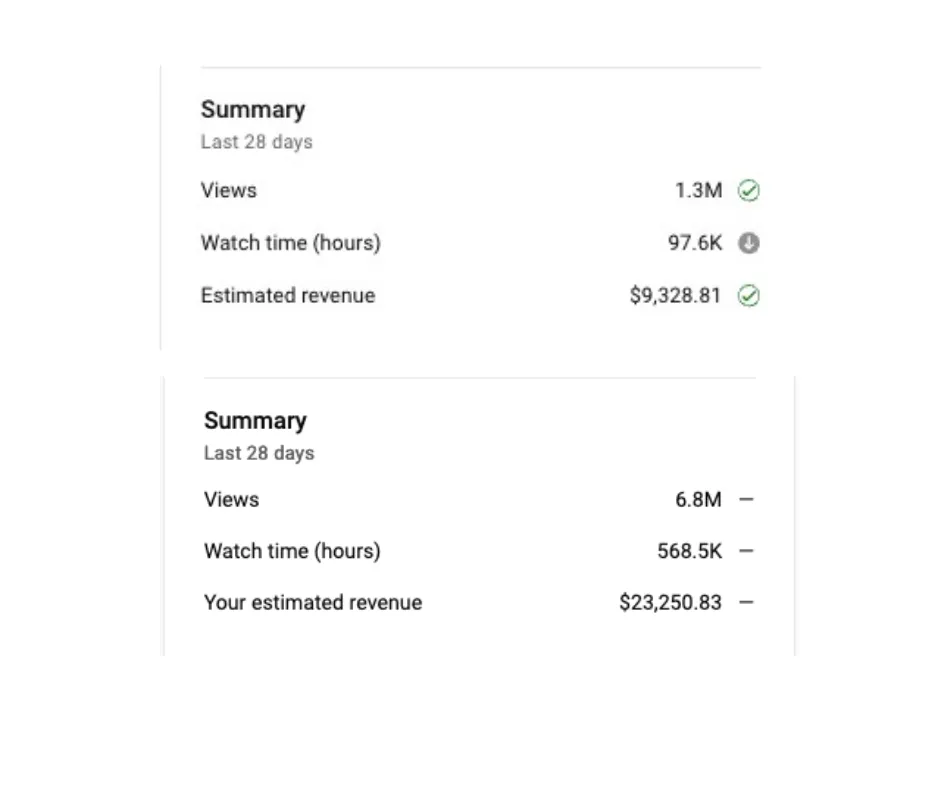Click the $9,328.81 estimated revenue amount

click(675, 296)
